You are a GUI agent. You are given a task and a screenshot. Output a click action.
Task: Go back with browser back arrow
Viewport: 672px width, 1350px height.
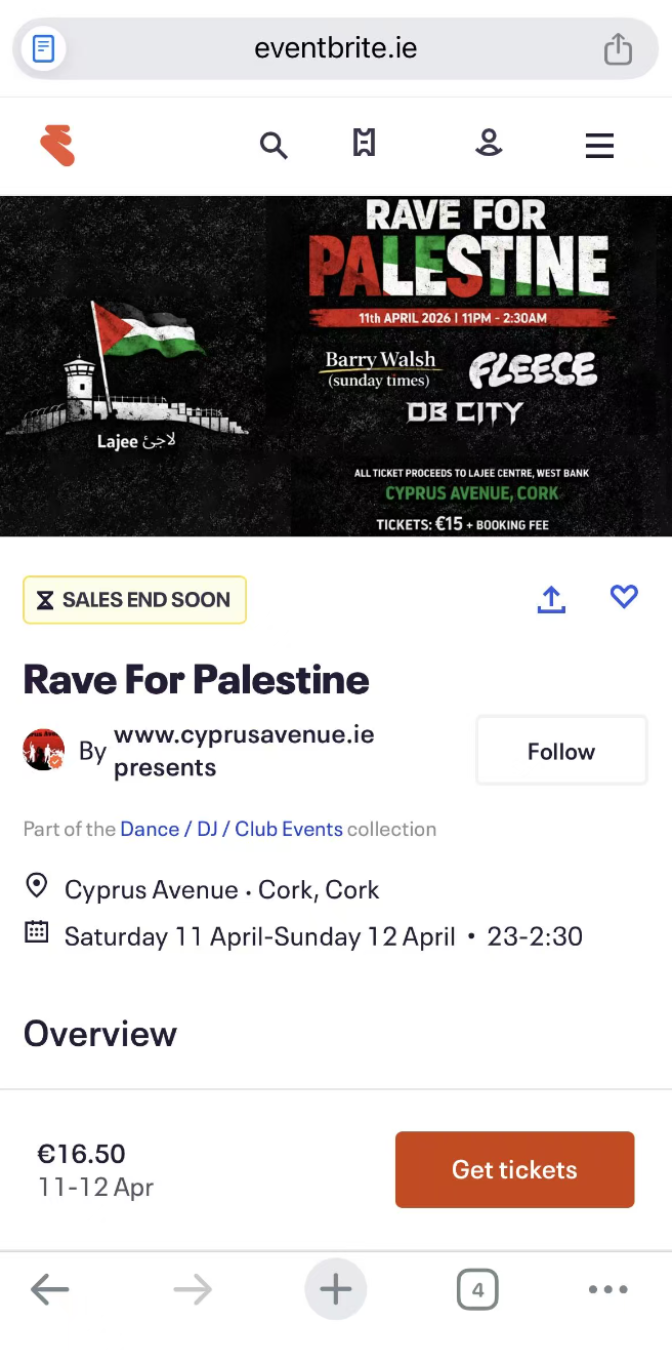50,1290
